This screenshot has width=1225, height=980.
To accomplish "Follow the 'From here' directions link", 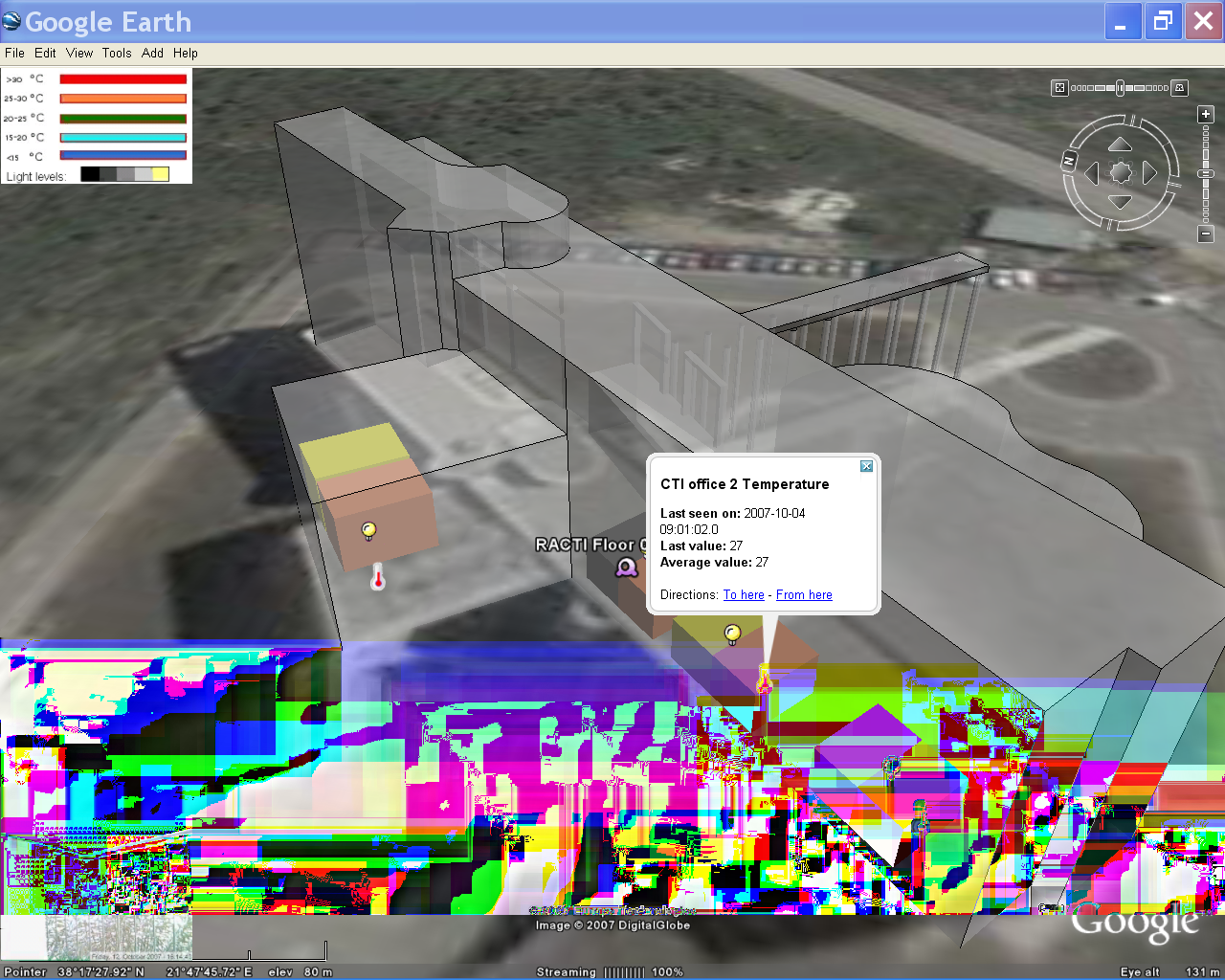I will [x=804, y=595].
